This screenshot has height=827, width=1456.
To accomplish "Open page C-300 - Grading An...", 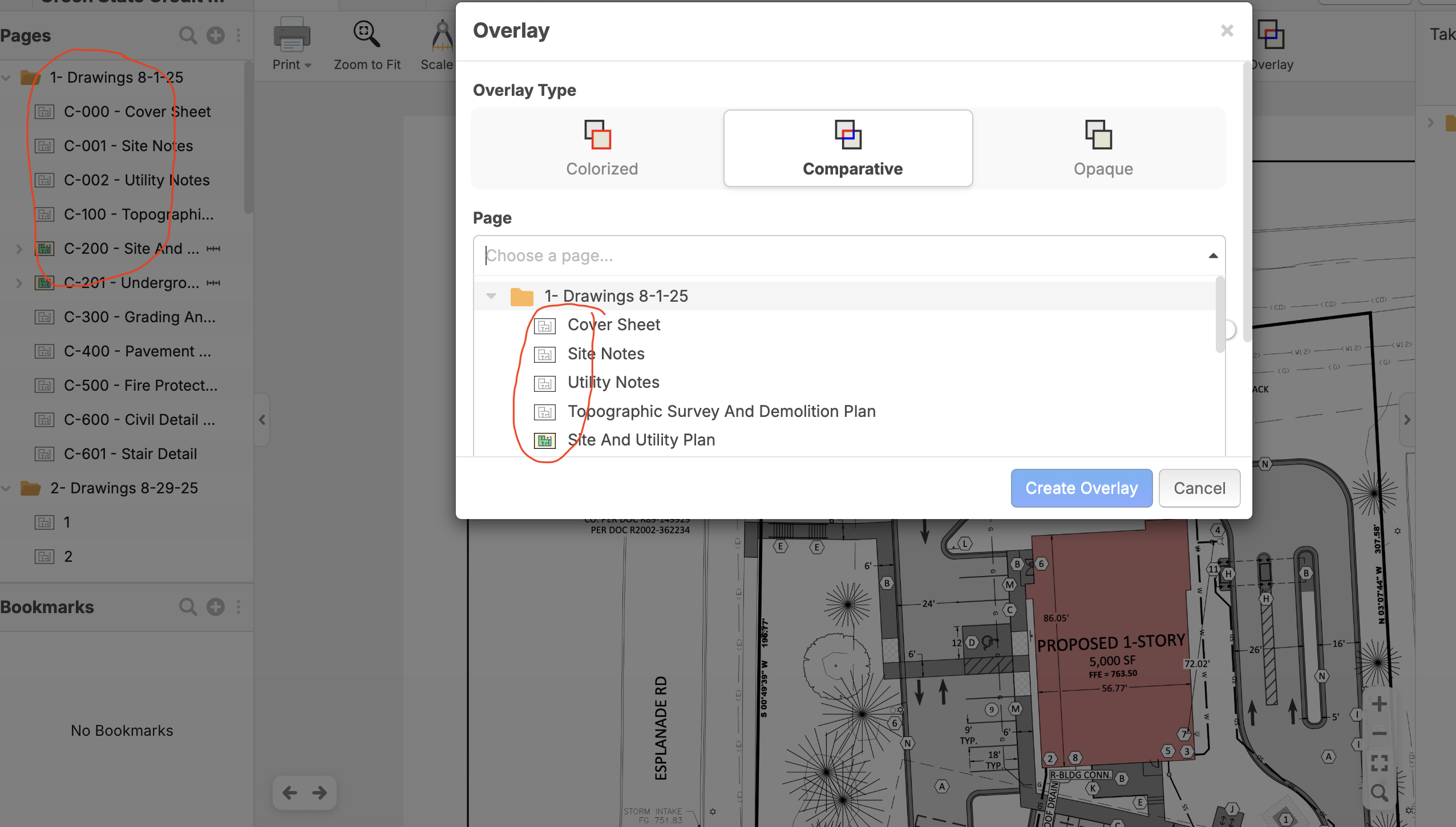I will pyautogui.click(x=140, y=317).
